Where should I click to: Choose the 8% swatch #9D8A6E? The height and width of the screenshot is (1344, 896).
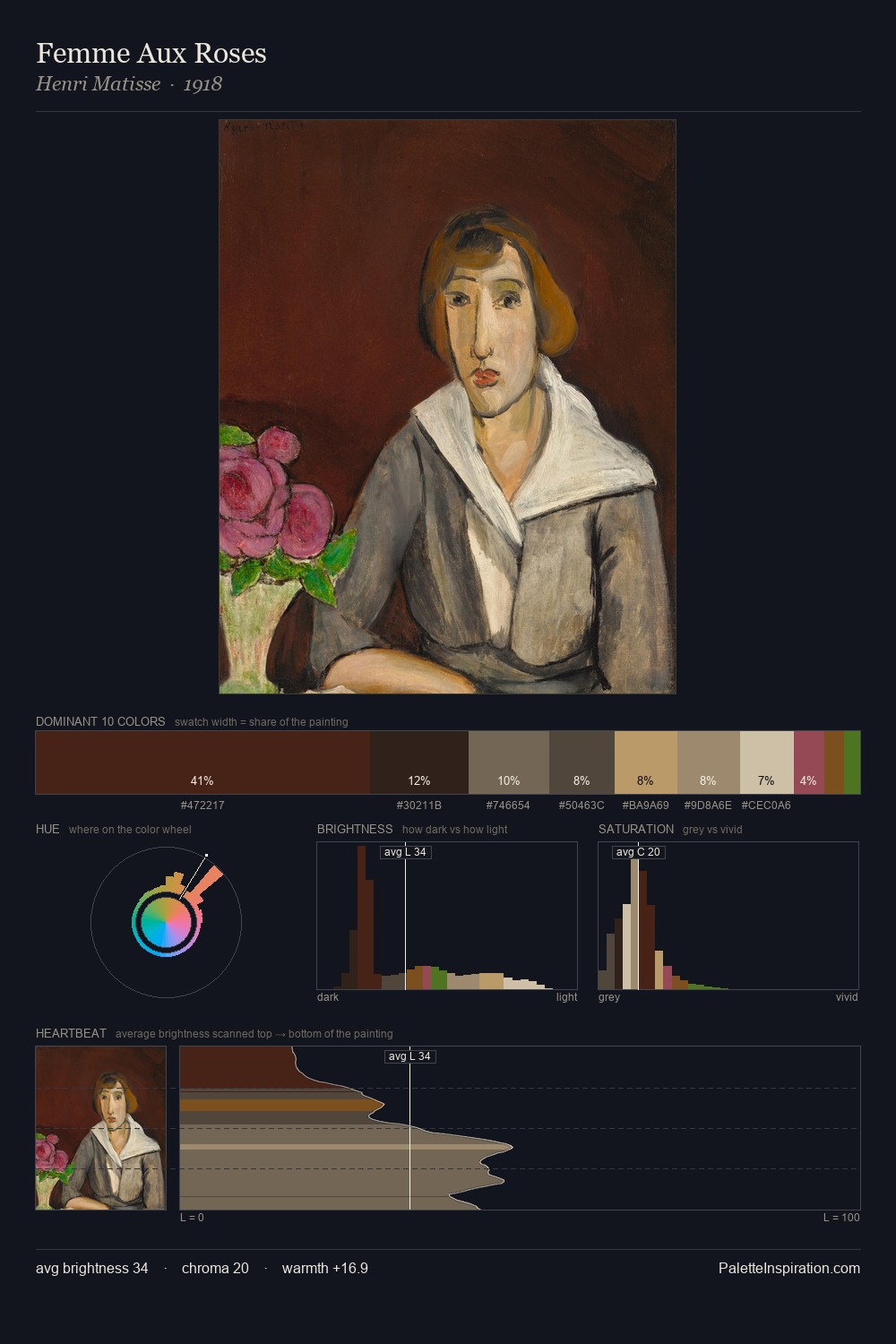point(709,762)
